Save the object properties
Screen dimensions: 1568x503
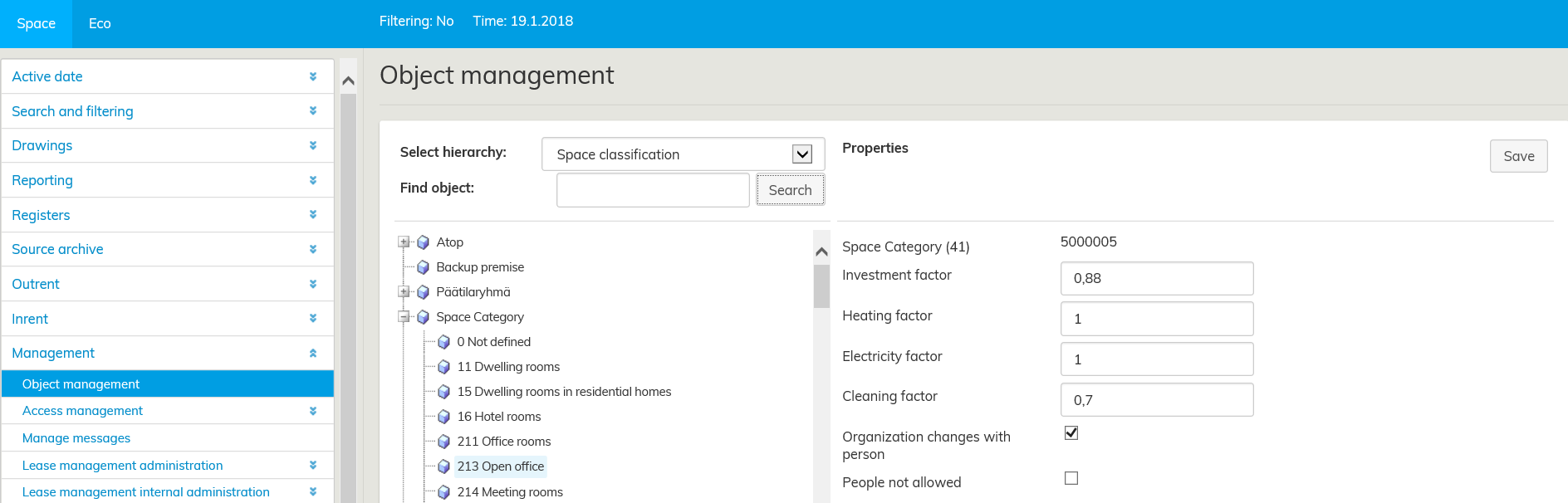(1518, 156)
